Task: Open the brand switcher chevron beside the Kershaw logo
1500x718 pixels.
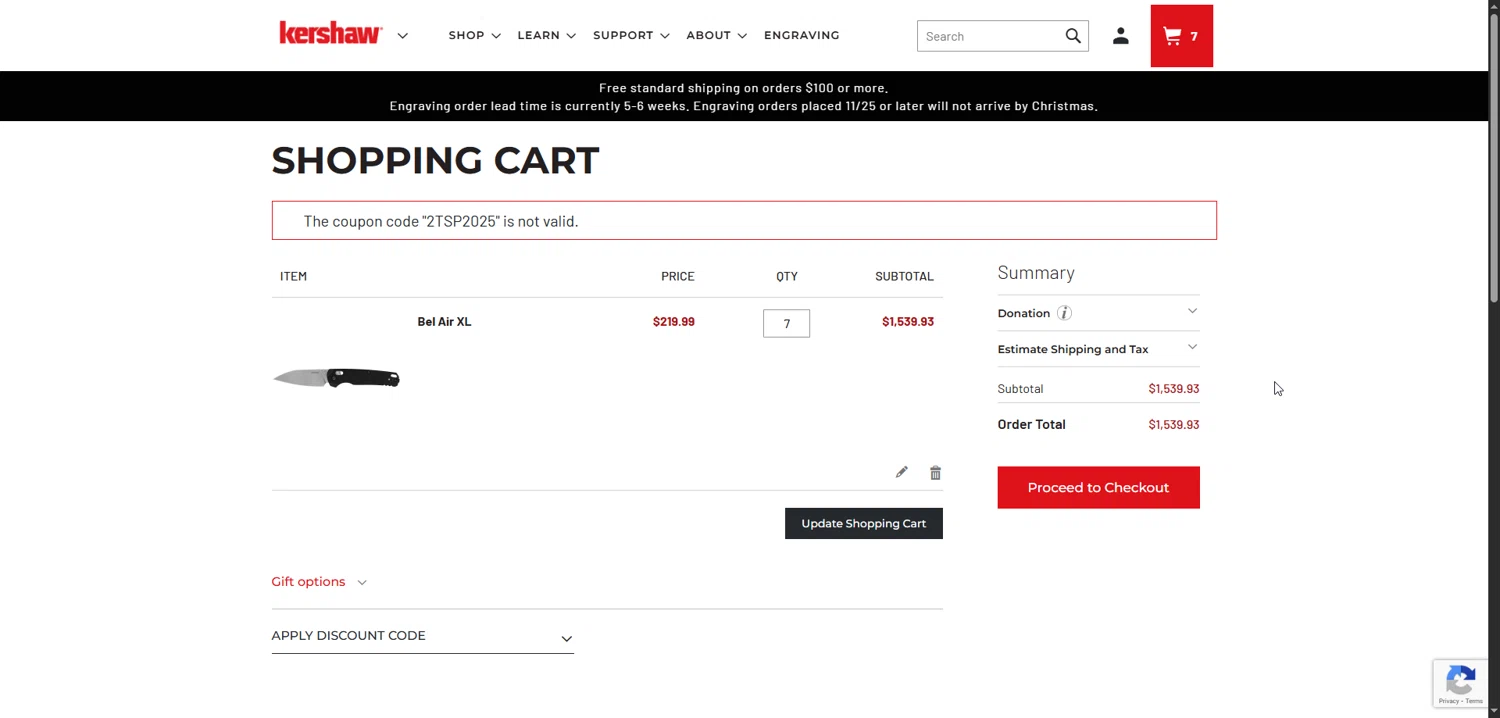Action: coord(402,36)
